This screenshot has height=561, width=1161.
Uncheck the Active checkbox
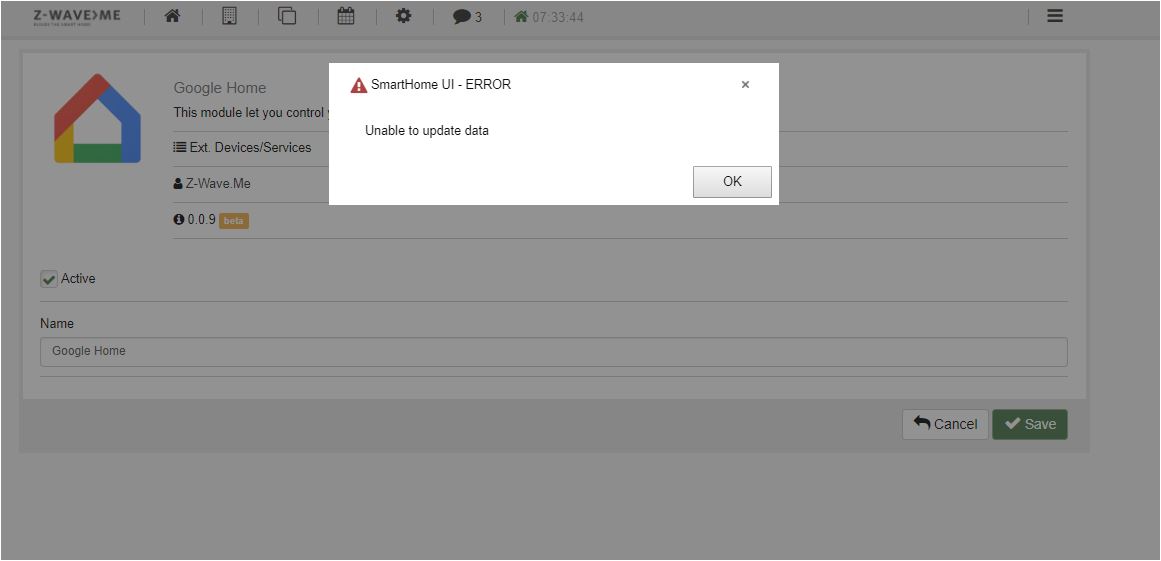click(49, 279)
